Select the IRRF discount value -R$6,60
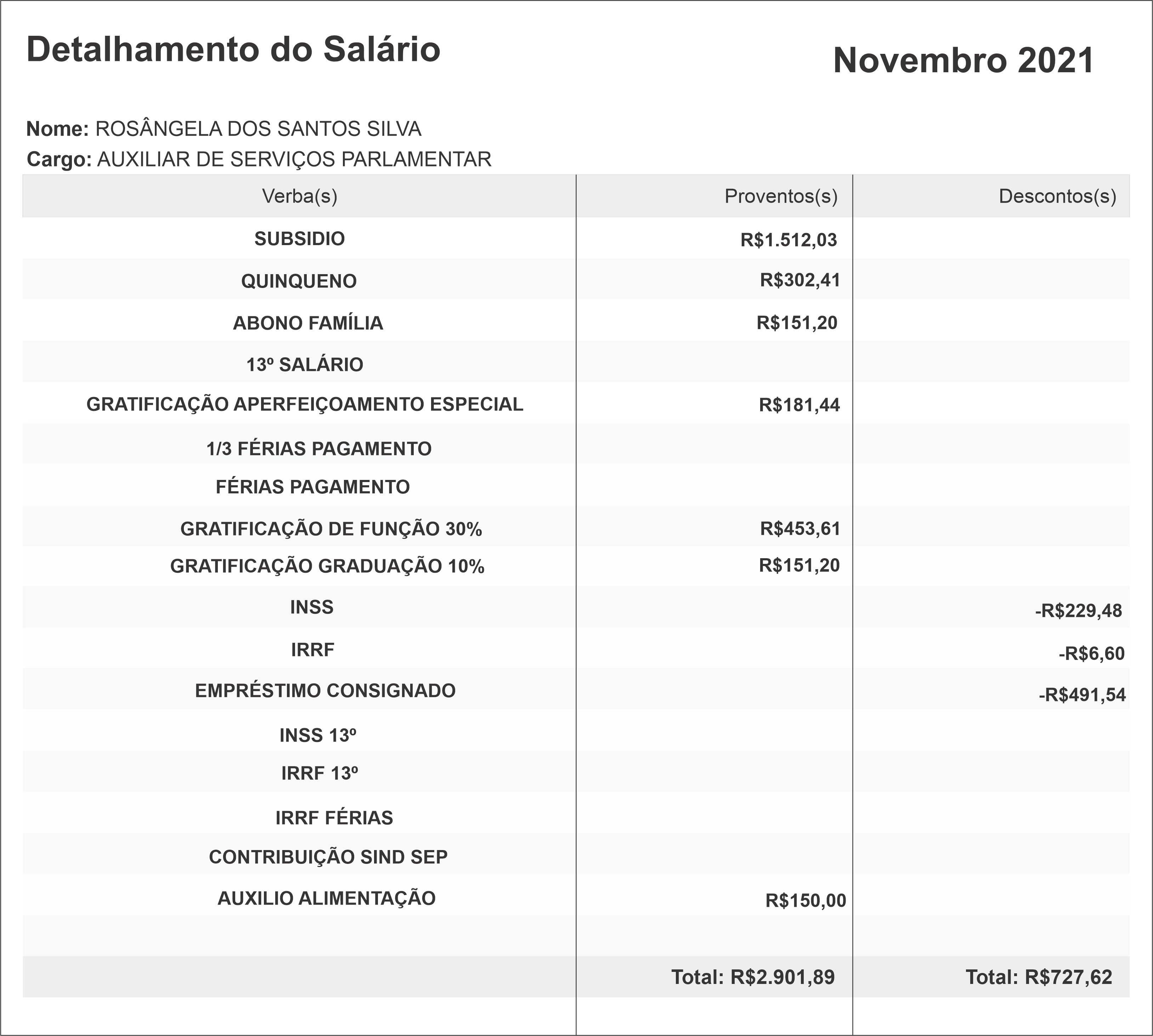The height and width of the screenshot is (1036, 1153). click(1091, 653)
